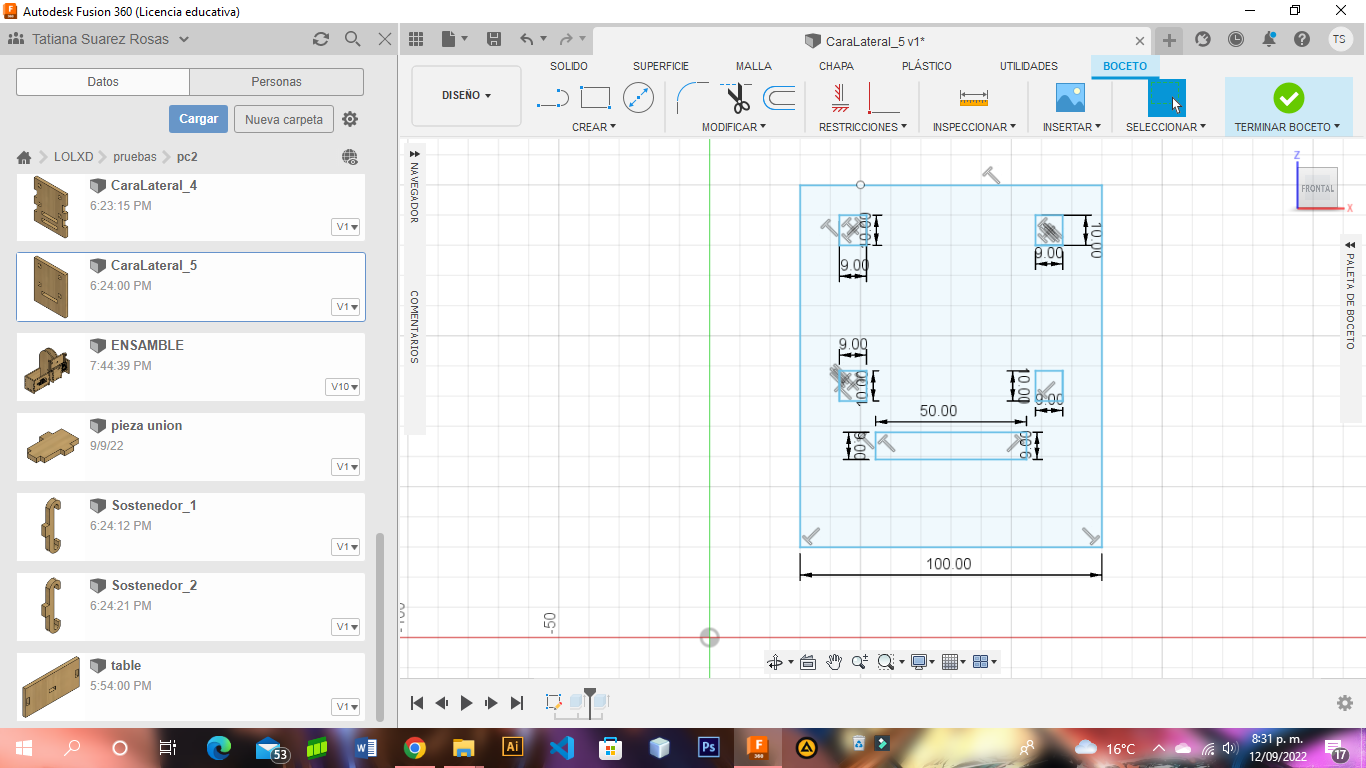Toggle the data panel grid icon
1366x768 pixels.
(x=416, y=39)
